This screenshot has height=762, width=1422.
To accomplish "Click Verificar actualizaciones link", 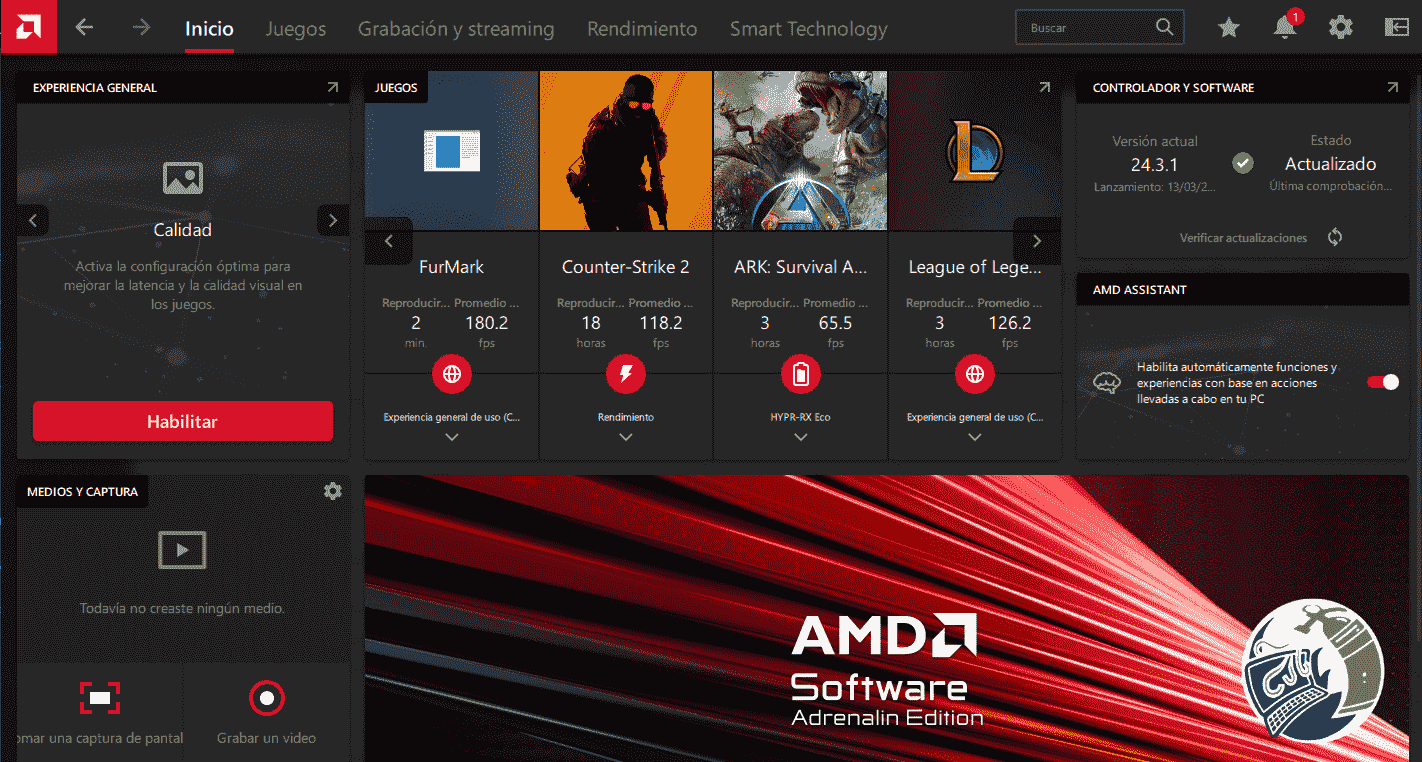I will coord(1243,238).
